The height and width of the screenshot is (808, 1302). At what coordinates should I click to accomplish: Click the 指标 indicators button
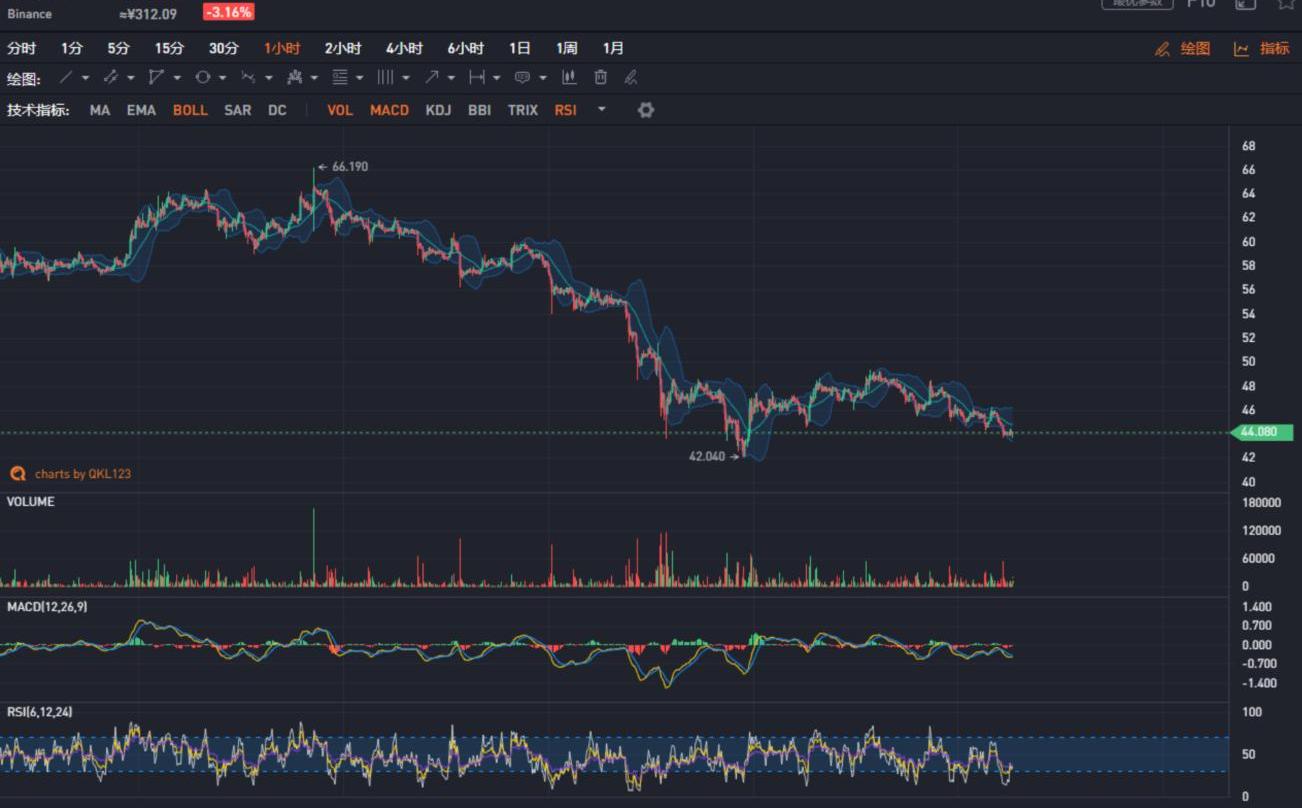(1262, 48)
